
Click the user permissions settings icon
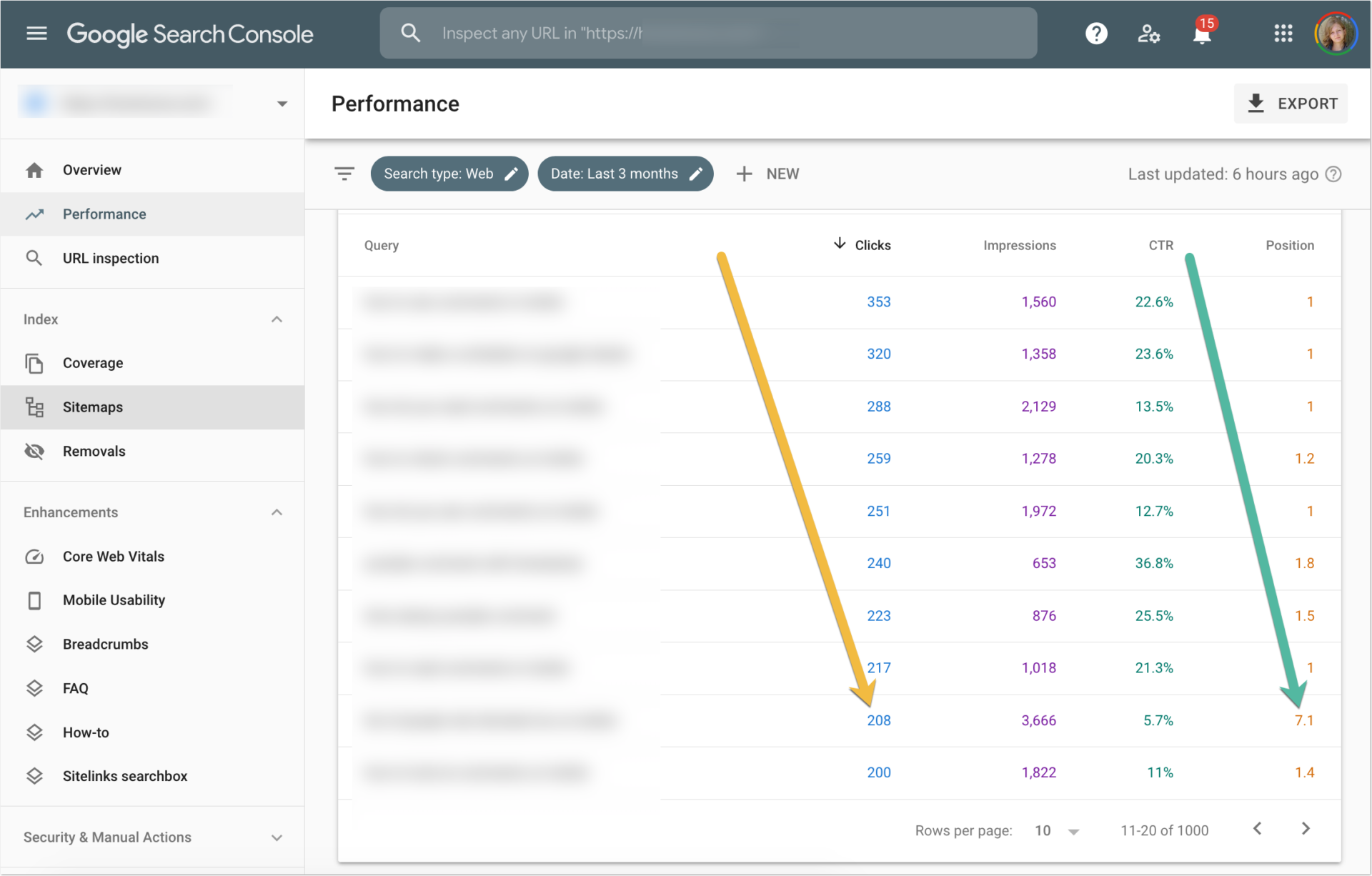point(1148,34)
